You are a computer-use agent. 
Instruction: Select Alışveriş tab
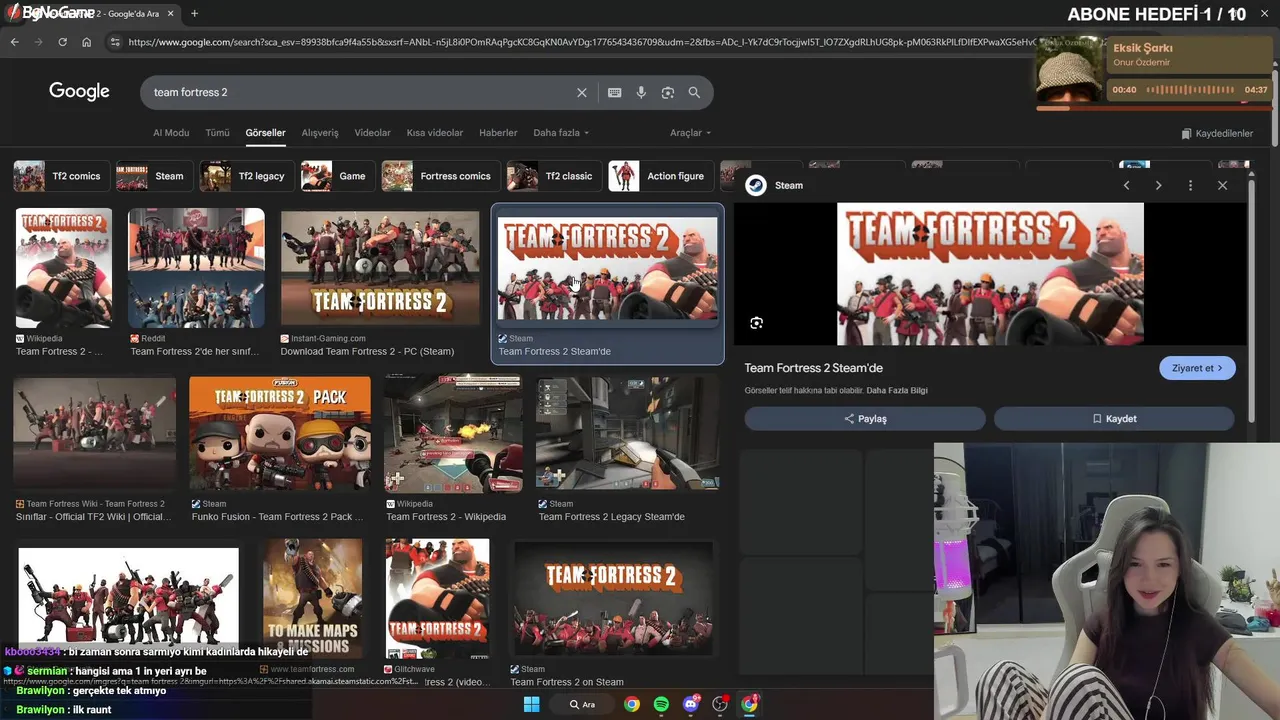click(320, 132)
